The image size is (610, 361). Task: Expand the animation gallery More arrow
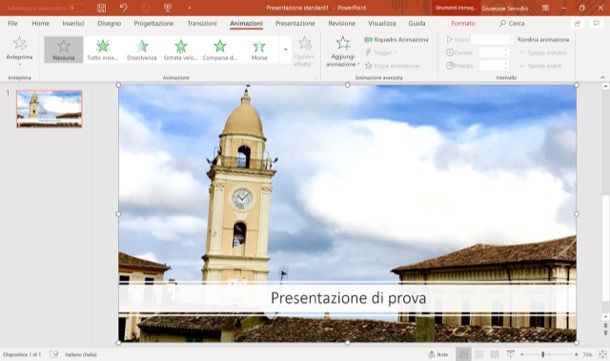(x=286, y=49)
